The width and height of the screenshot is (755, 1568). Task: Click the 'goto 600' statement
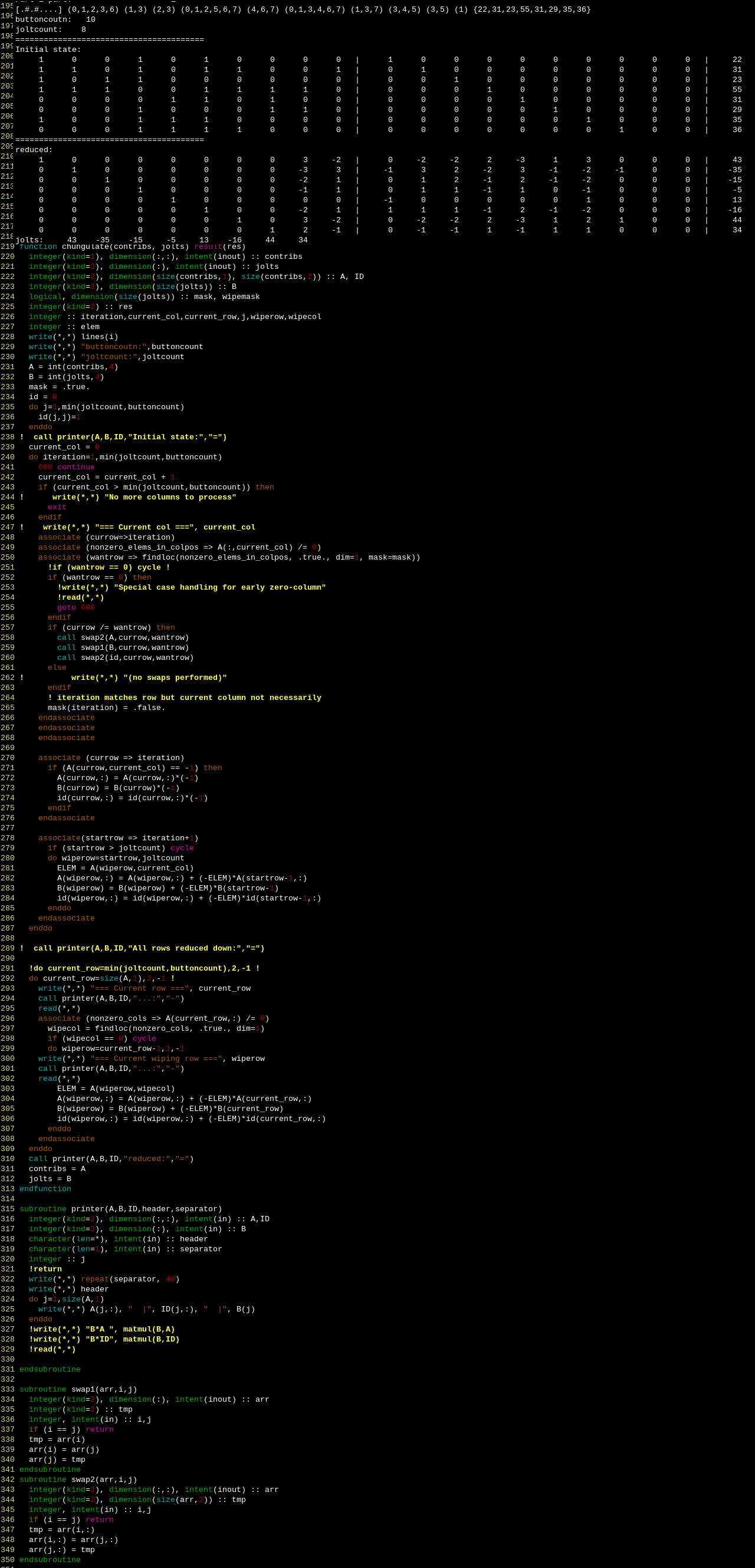[x=76, y=607]
